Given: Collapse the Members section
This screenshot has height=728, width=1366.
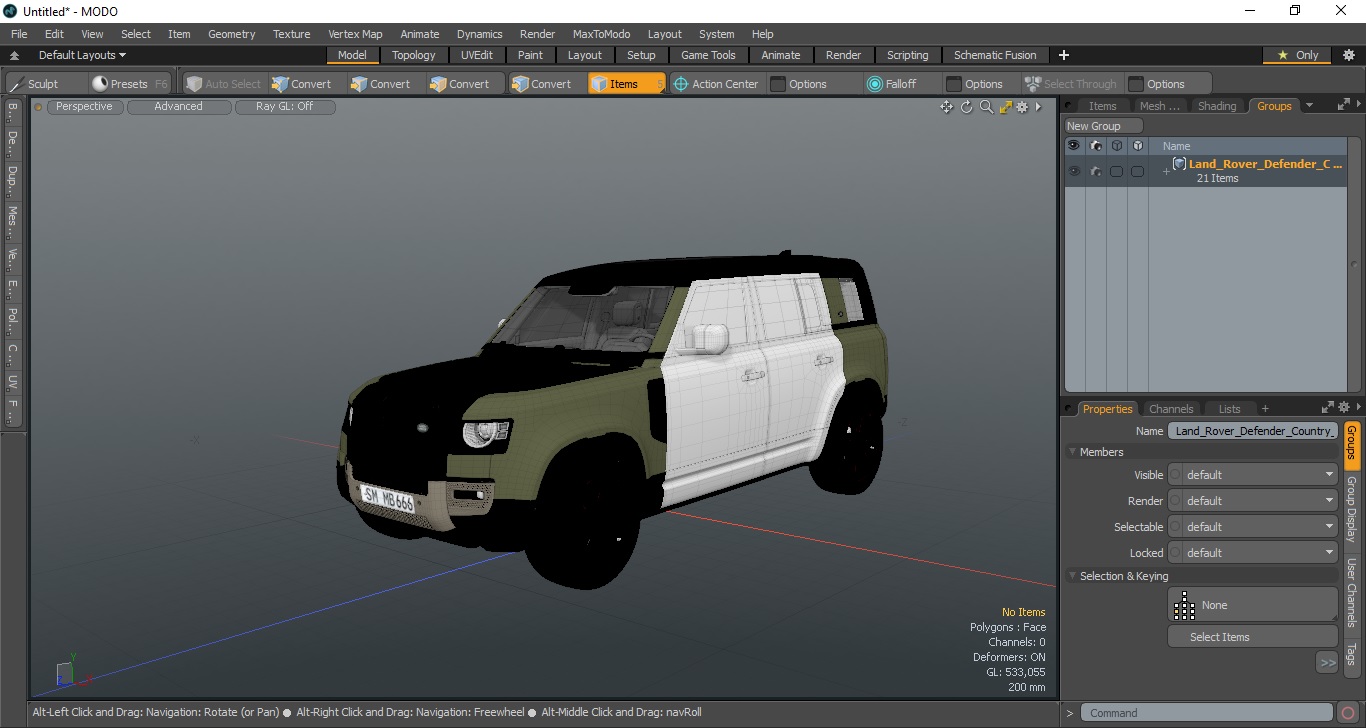Looking at the screenshot, I should (x=1073, y=452).
